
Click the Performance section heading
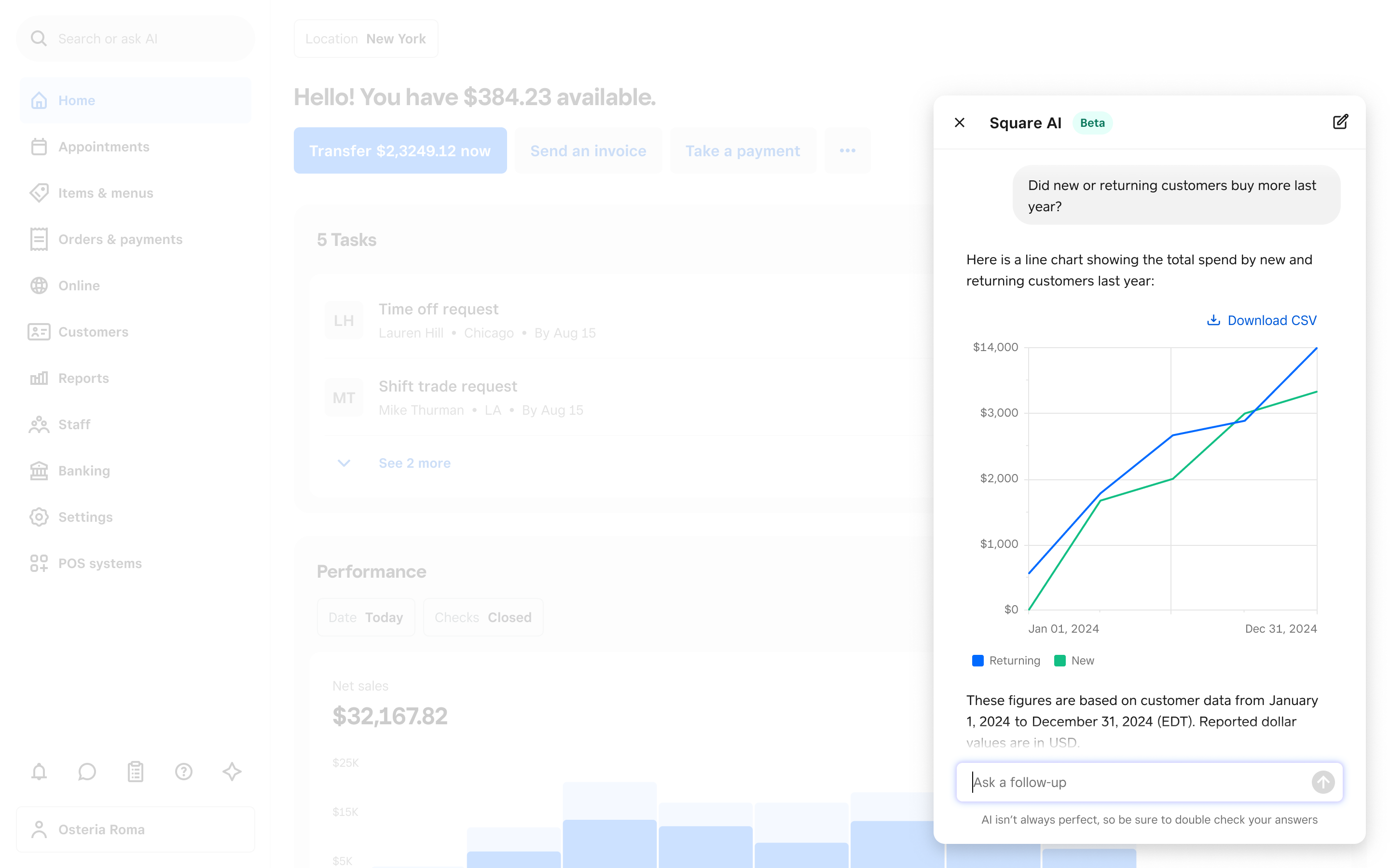point(372,571)
